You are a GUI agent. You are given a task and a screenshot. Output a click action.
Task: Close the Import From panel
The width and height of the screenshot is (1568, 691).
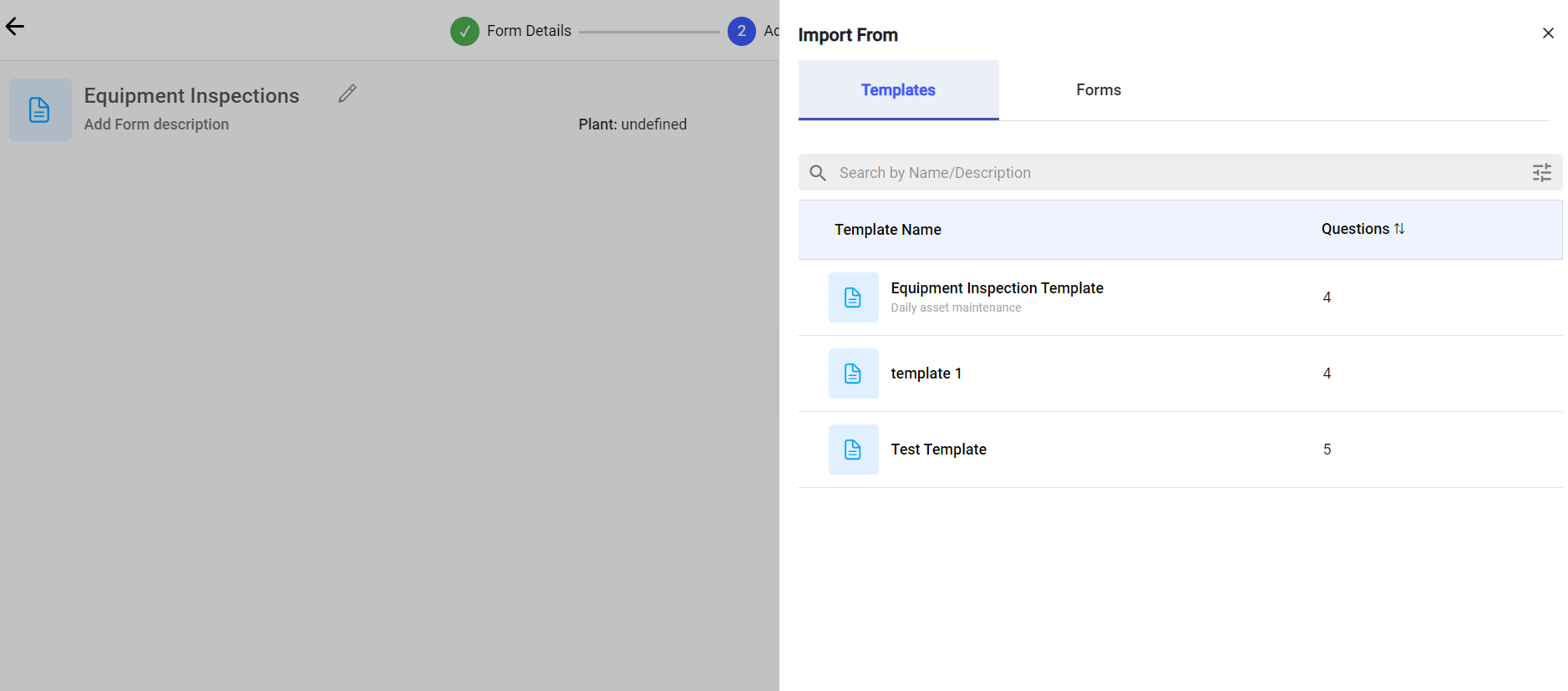(x=1548, y=33)
